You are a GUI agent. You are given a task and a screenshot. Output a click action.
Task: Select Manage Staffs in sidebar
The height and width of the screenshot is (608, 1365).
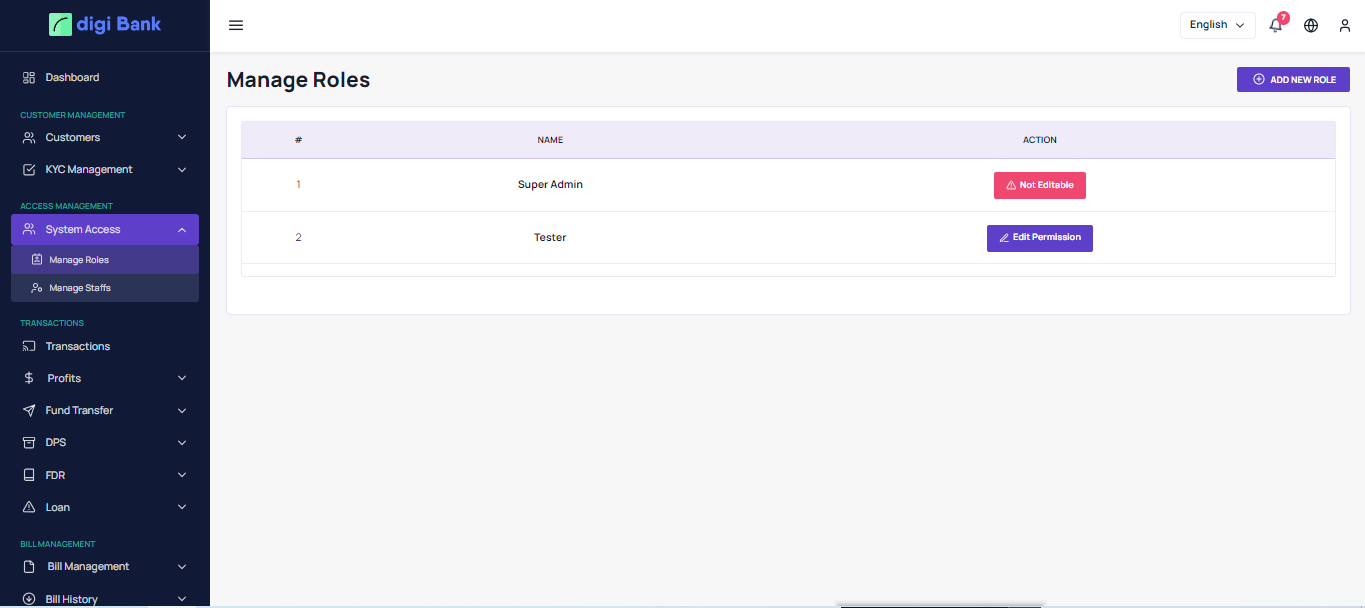[80, 288]
